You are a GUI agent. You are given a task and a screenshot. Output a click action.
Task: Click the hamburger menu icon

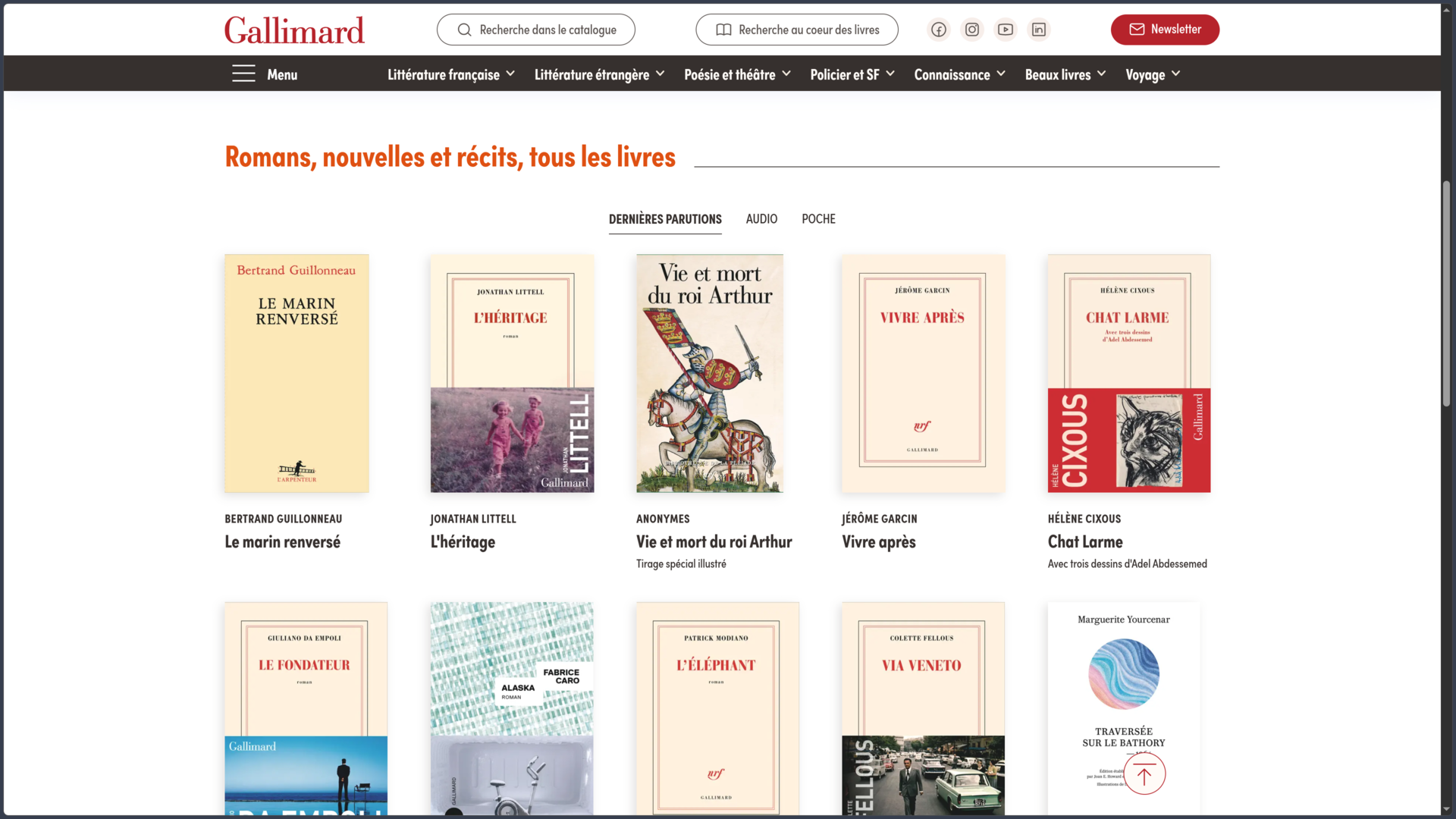[243, 74]
